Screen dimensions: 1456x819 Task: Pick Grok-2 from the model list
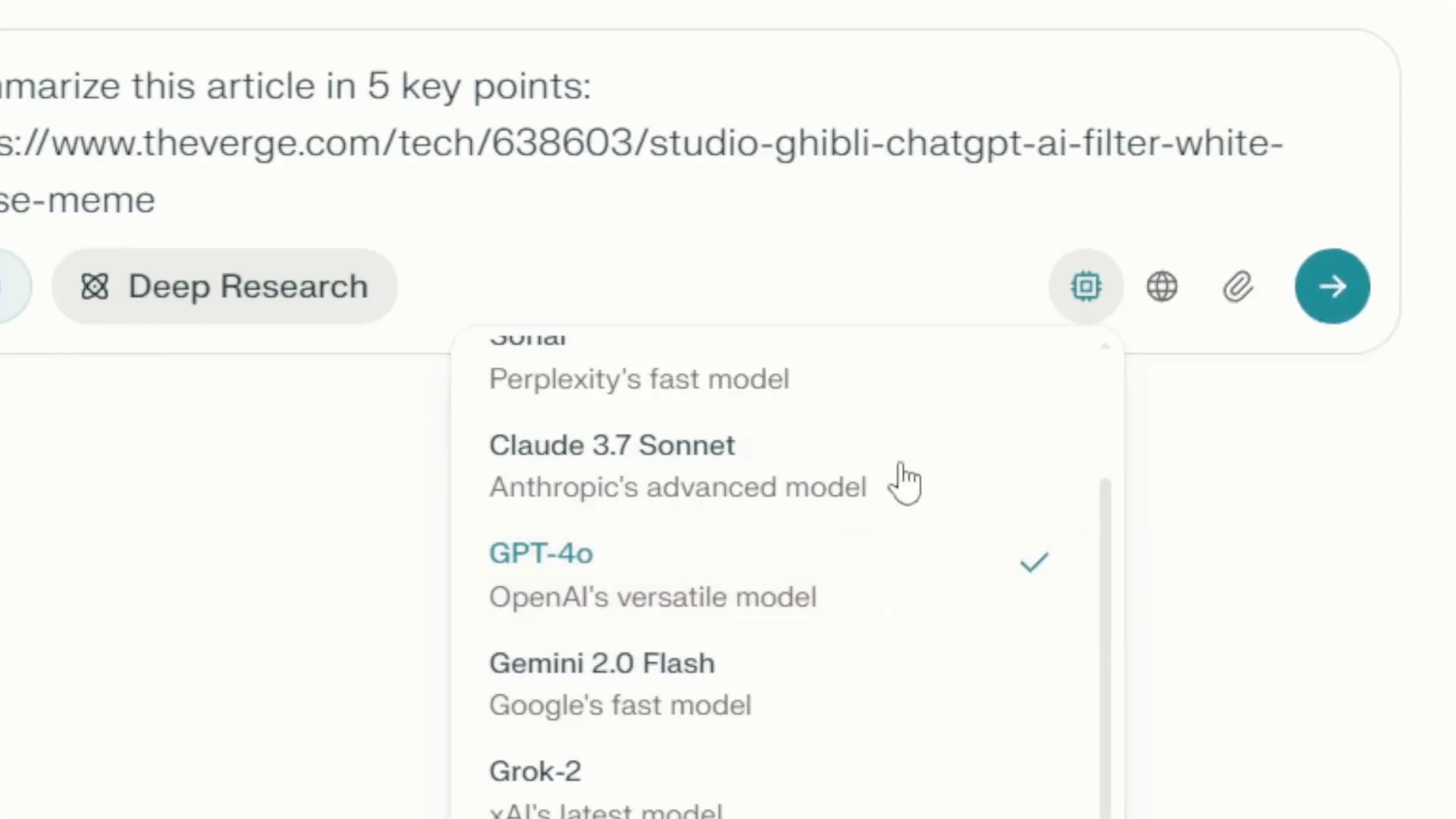point(535,770)
